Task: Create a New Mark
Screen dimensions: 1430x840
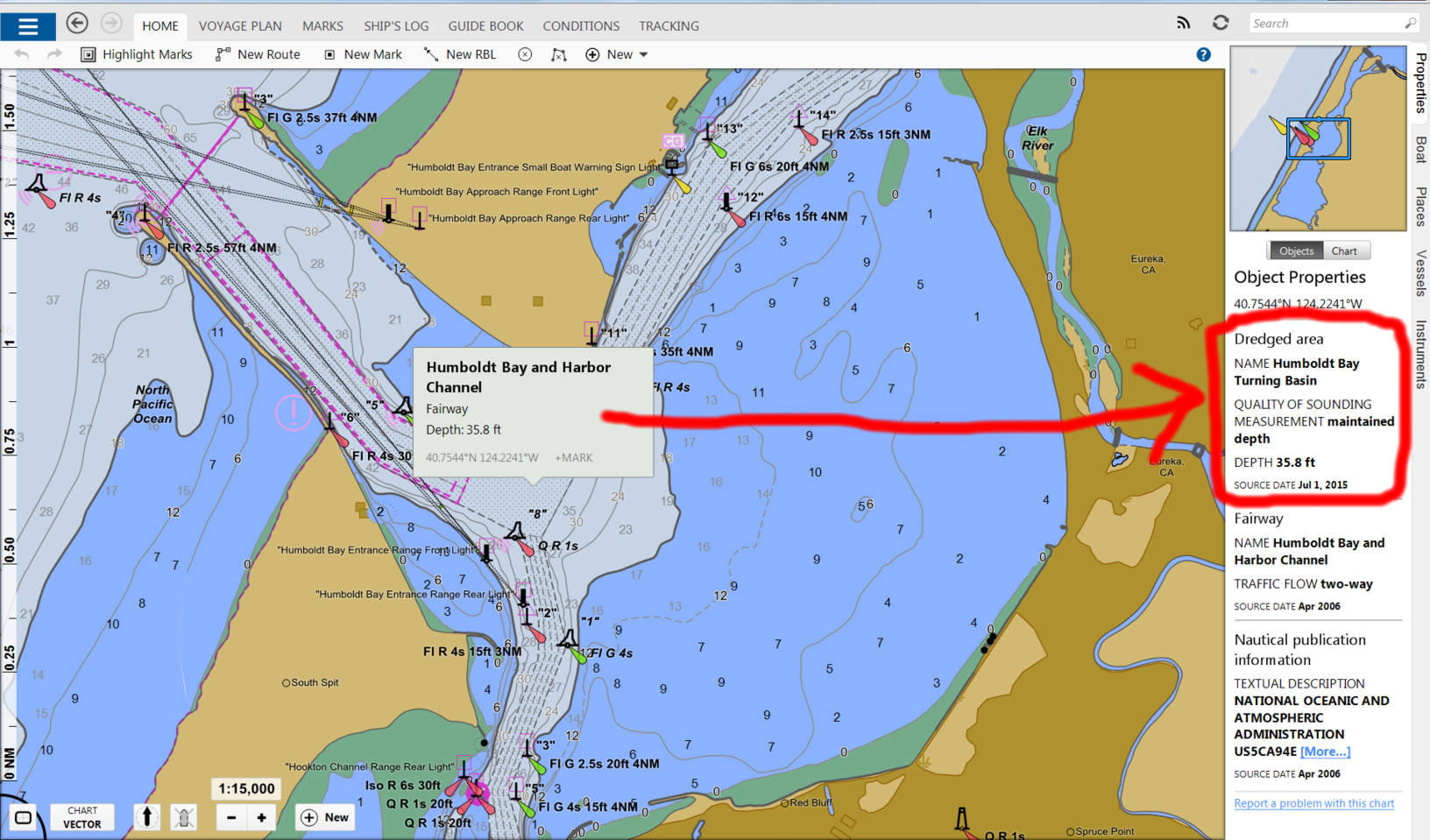Action: coord(363,54)
